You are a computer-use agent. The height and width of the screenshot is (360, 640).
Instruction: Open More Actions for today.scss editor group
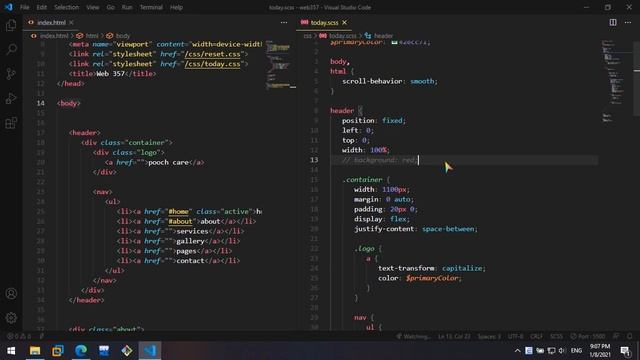point(628,22)
